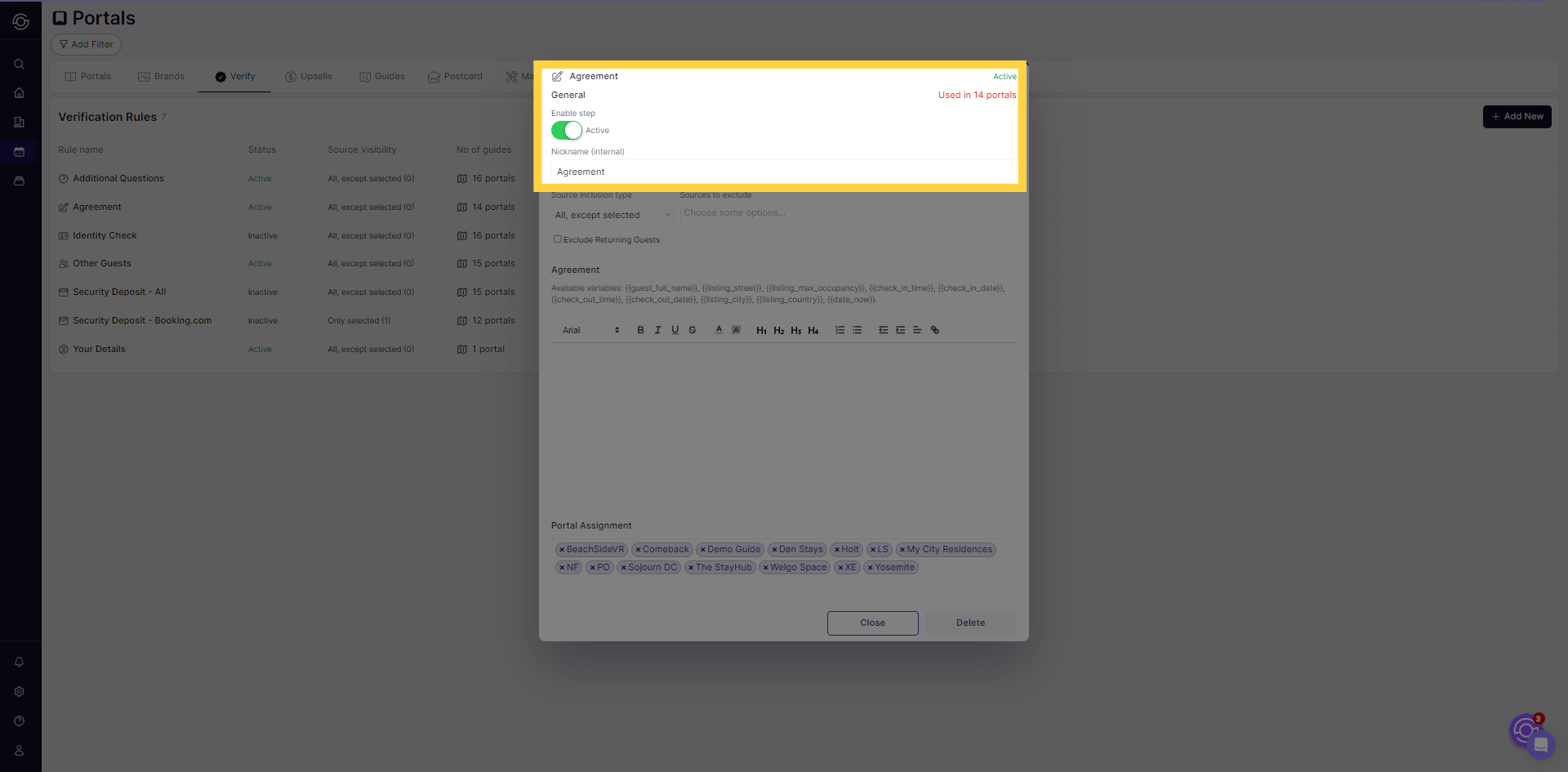Open the Arial font family dropdown
Screen dimensions: 1568x772
coord(590,330)
